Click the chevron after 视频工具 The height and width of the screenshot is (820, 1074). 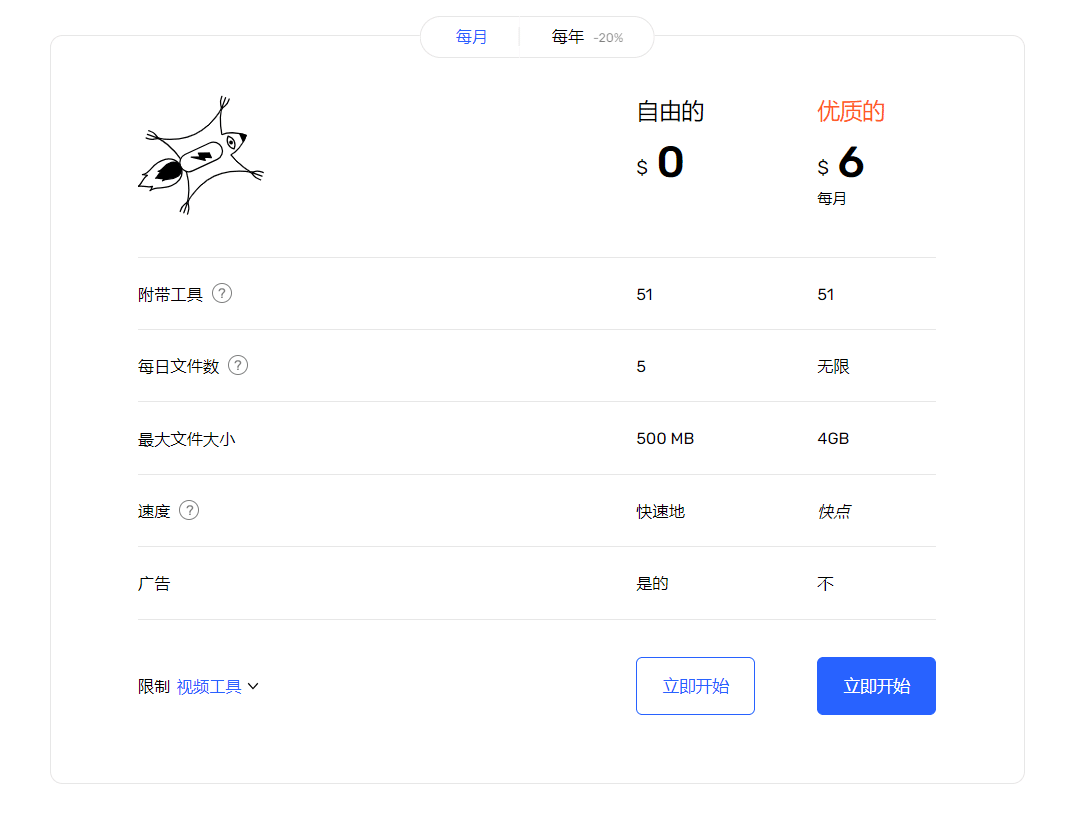click(x=254, y=686)
